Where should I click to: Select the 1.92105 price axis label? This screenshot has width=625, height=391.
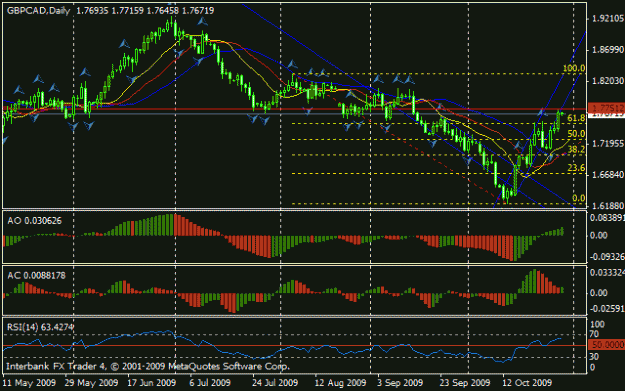tap(608, 19)
